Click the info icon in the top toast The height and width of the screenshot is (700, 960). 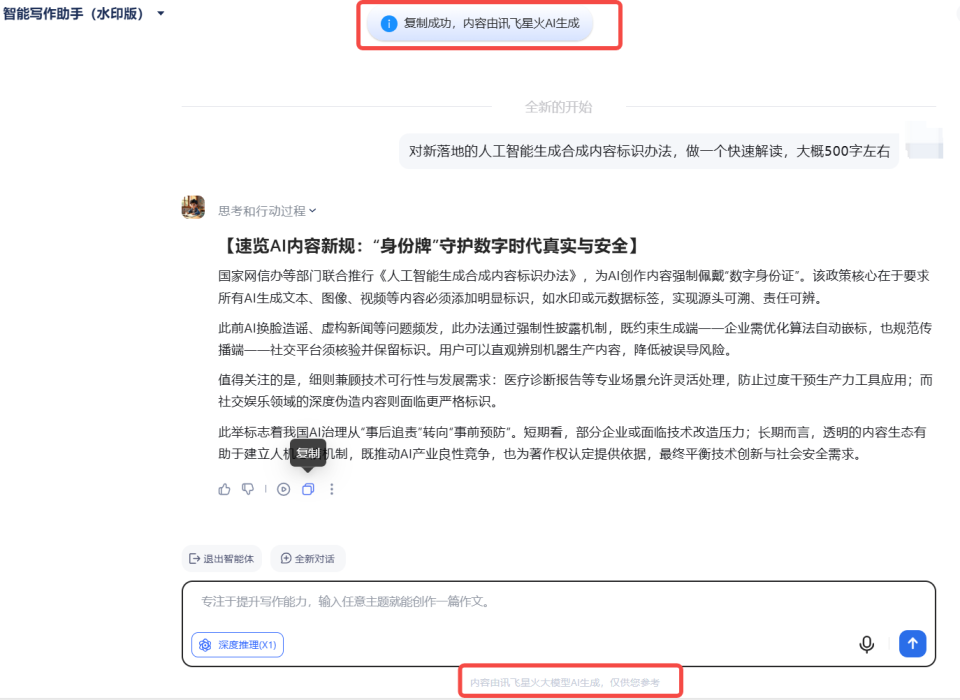click(x=390, y=23)
